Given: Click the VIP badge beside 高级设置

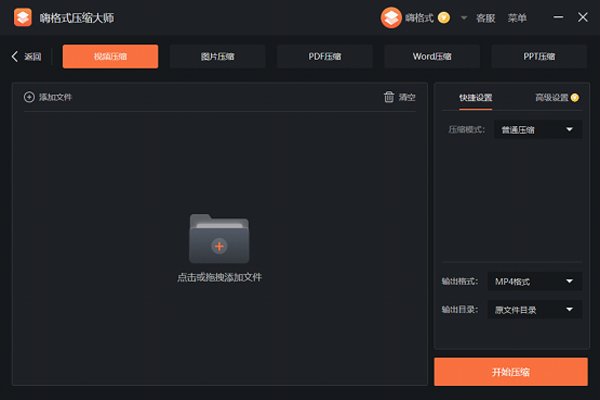Looking at the screenshot, I should coord(575,98).
